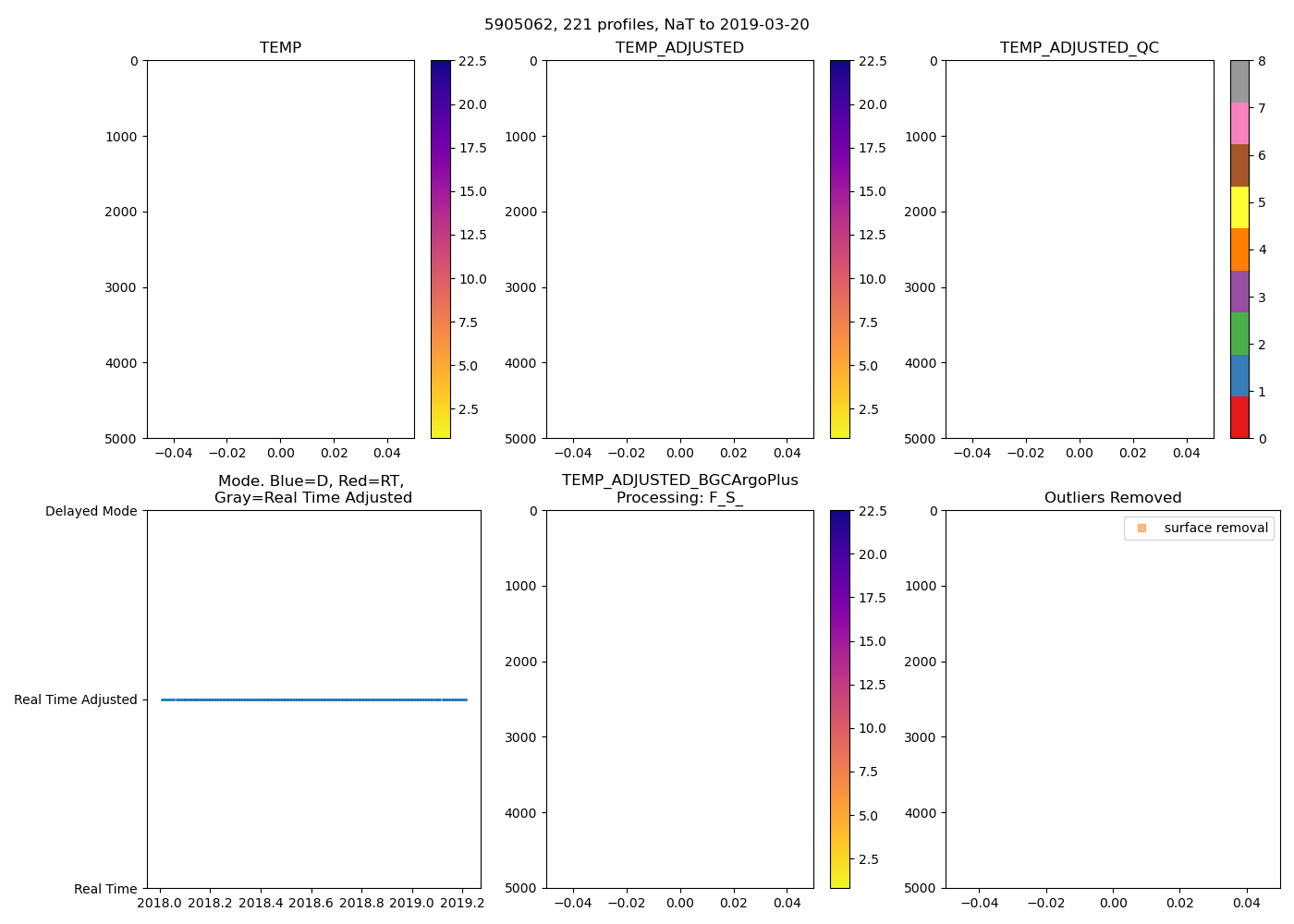Click the TEMP plot title
1294x924 pixels.
280,48
